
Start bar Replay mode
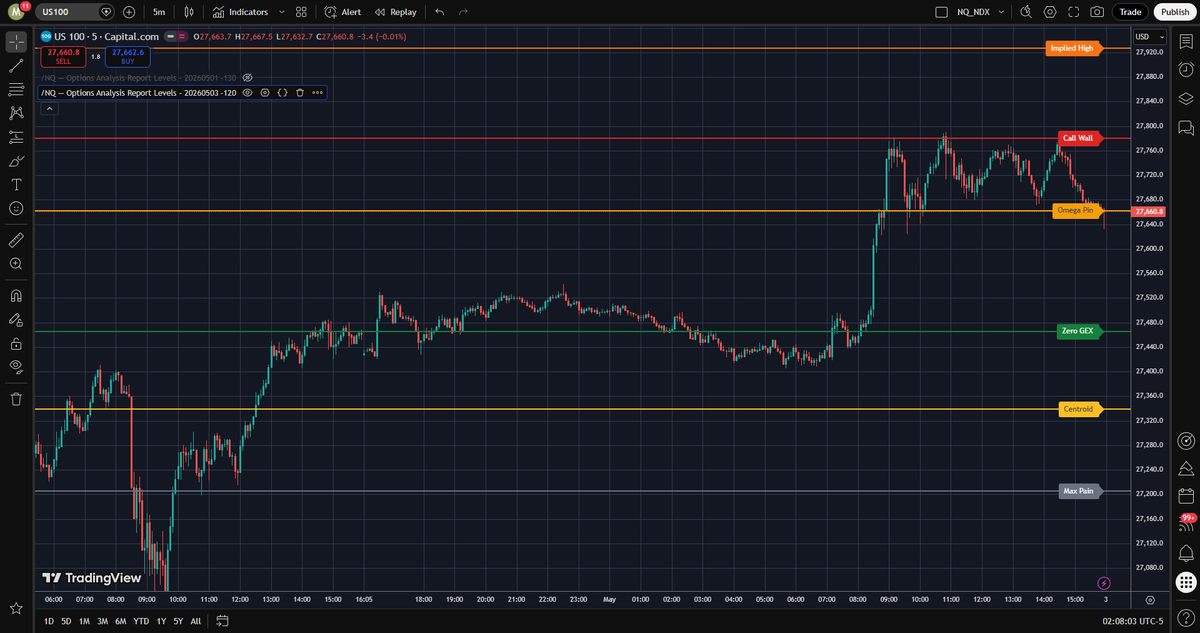395,12
